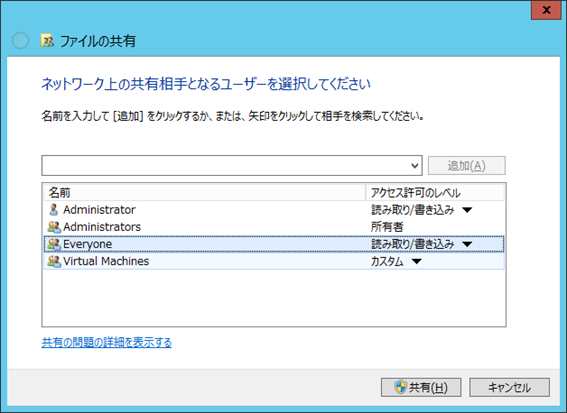Open Everyone permission level dropdown arrow
The height and width of the screenshot is (413, 567).
pos(467,244)
